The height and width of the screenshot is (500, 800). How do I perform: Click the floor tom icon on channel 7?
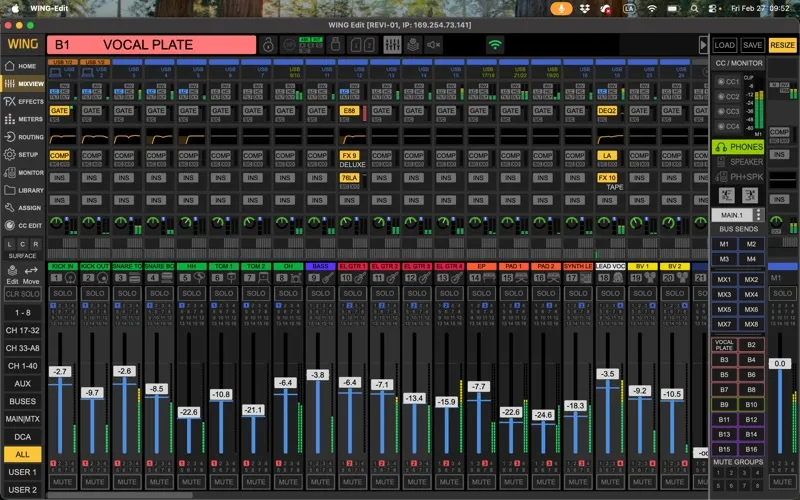pyautogui.click(x=263, y=278)
